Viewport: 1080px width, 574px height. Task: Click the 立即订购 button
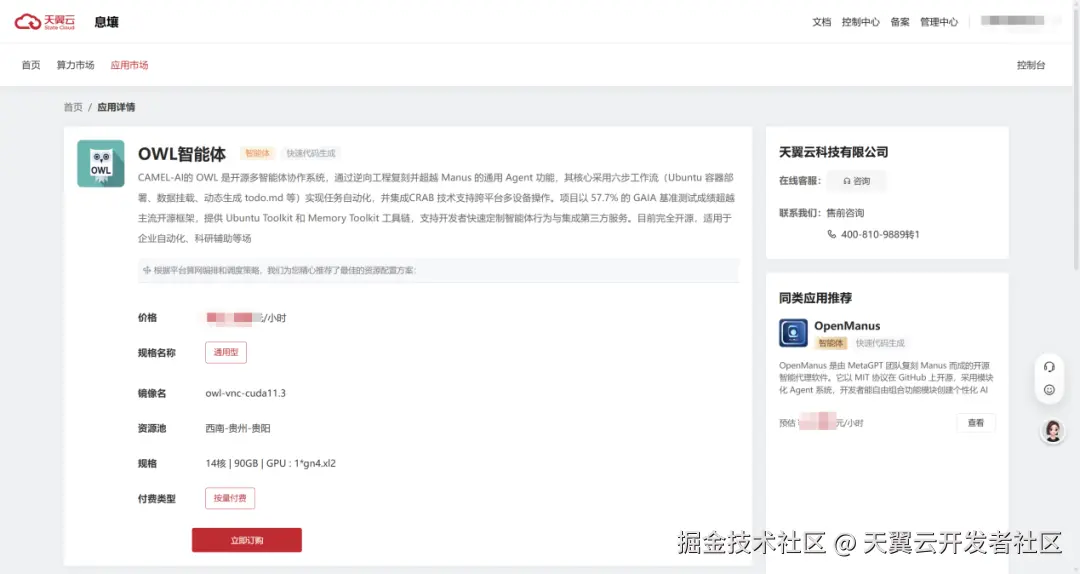(247, 540)
